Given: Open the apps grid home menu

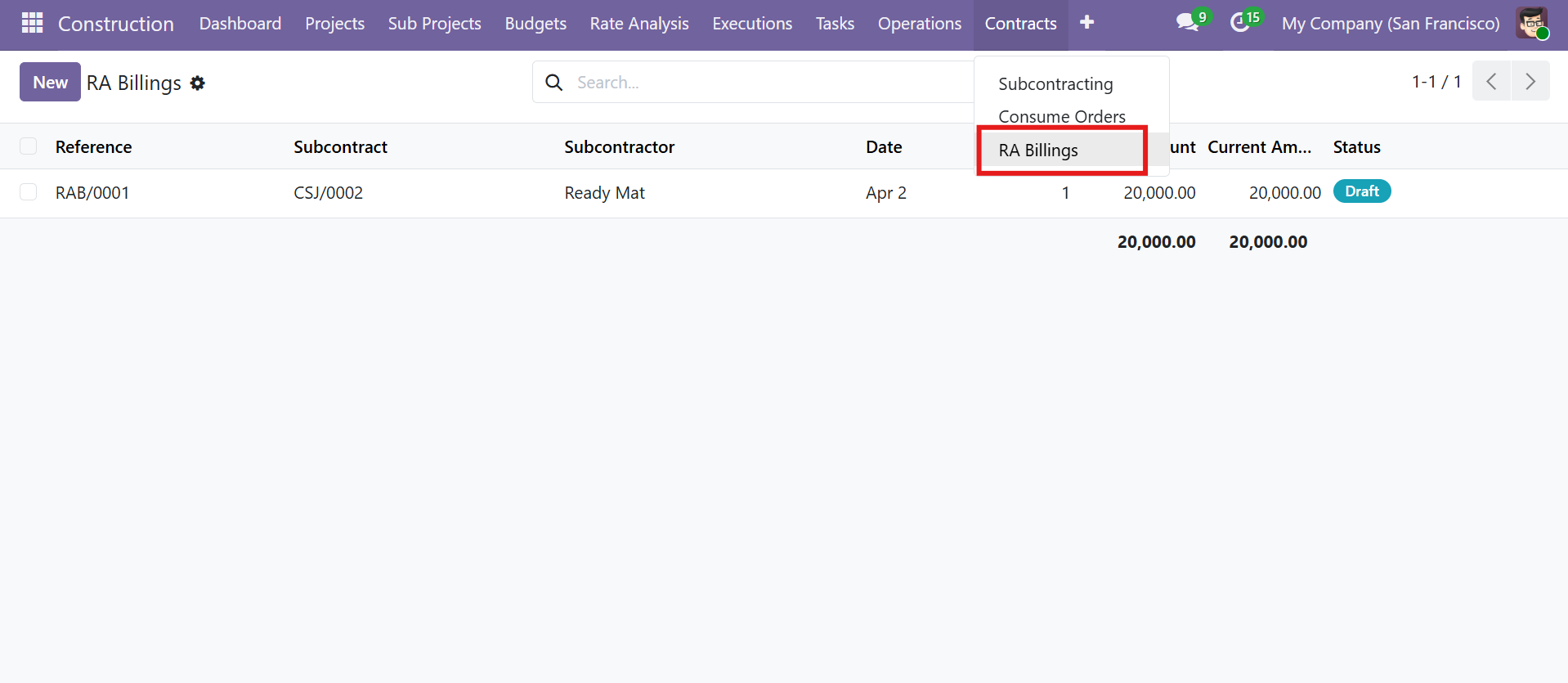Looking at the screenshot, I should tap(32, 23).
